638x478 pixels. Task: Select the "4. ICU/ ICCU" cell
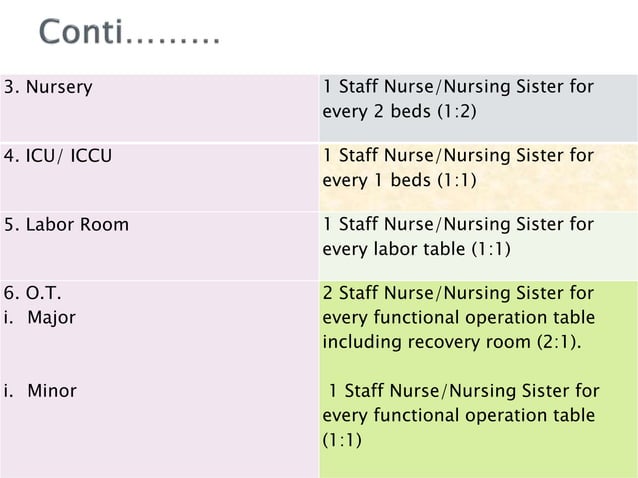tap(58, 156)
